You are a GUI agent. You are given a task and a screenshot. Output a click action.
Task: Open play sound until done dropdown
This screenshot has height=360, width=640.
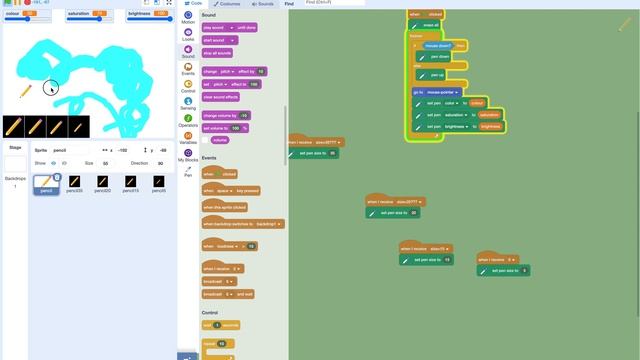point(231,28)
